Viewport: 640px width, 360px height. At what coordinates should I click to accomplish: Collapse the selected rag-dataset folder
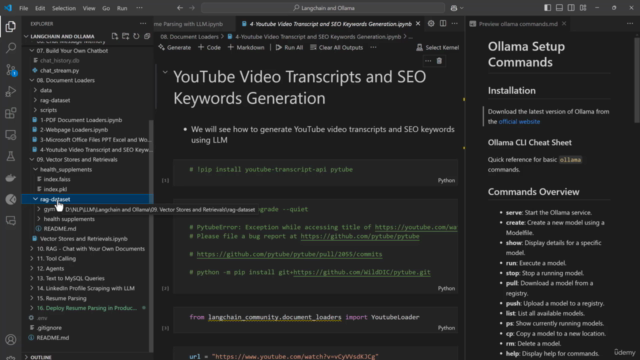35,199
